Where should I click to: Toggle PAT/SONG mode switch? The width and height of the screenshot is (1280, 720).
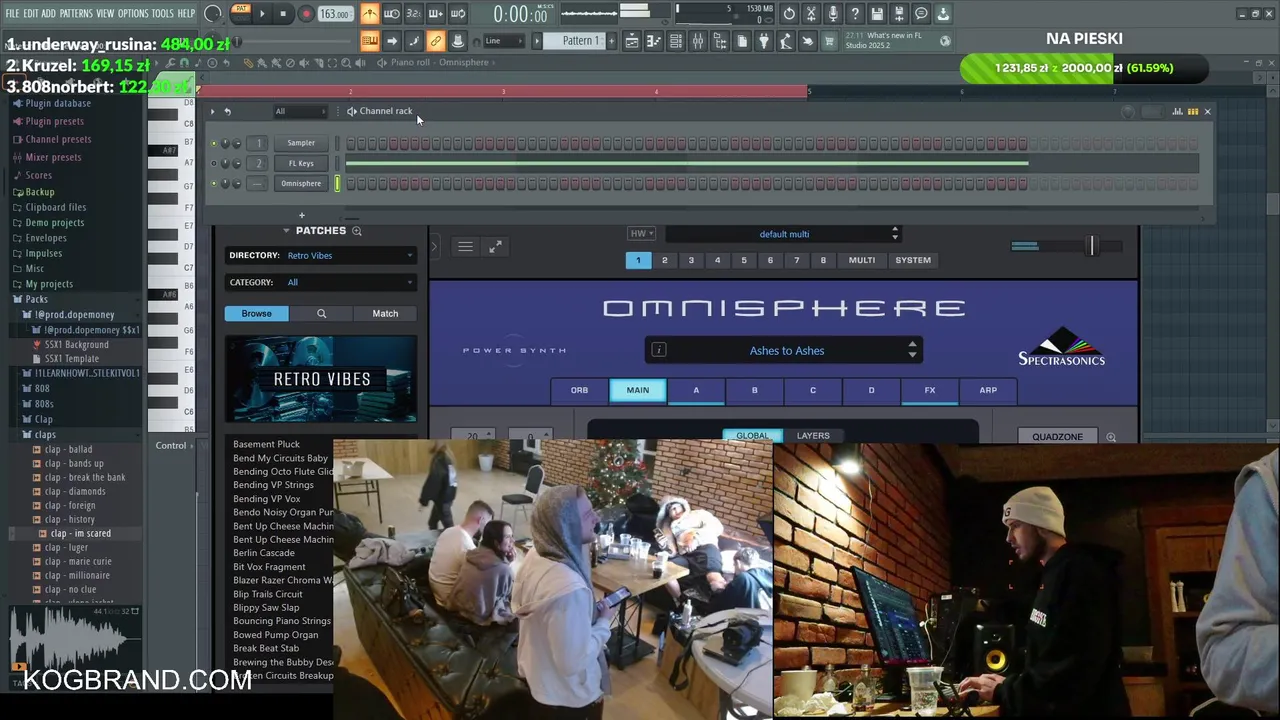tap(240, 13)
